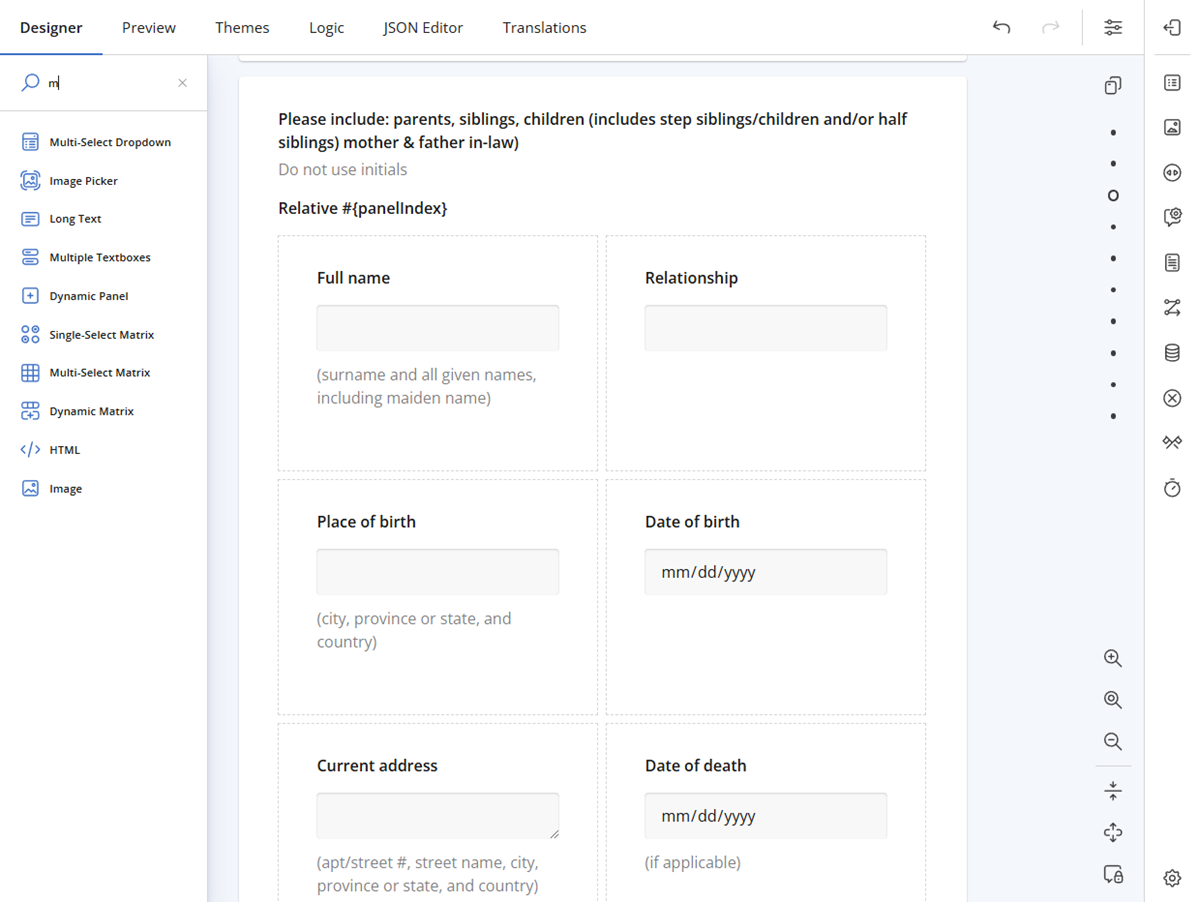Viewport: 1200px width, 902px height.
Task: Switch to the Preview tab
Action: pyautogui.click(x=149, y=27)
